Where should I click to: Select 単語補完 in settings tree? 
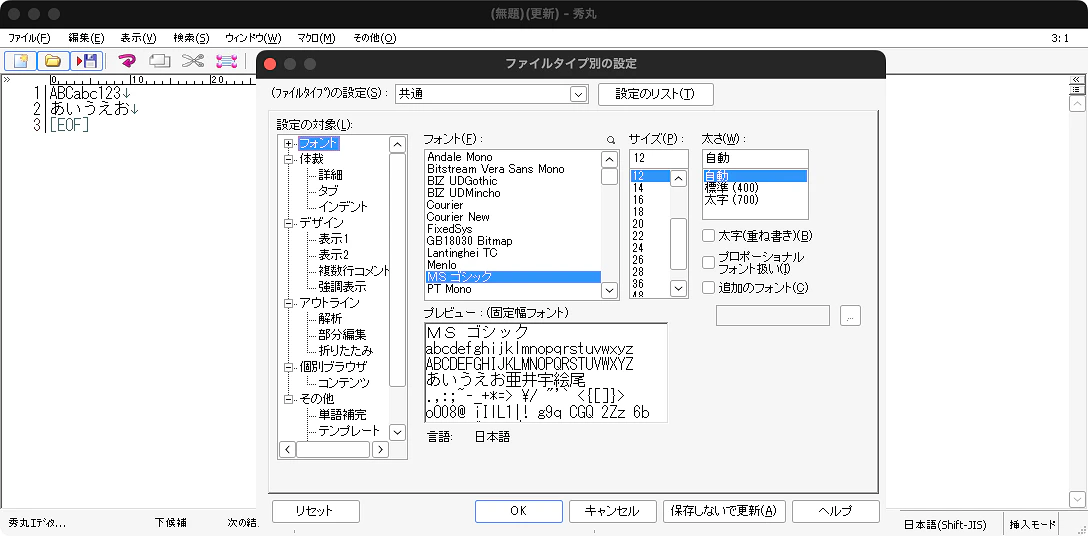342,414
